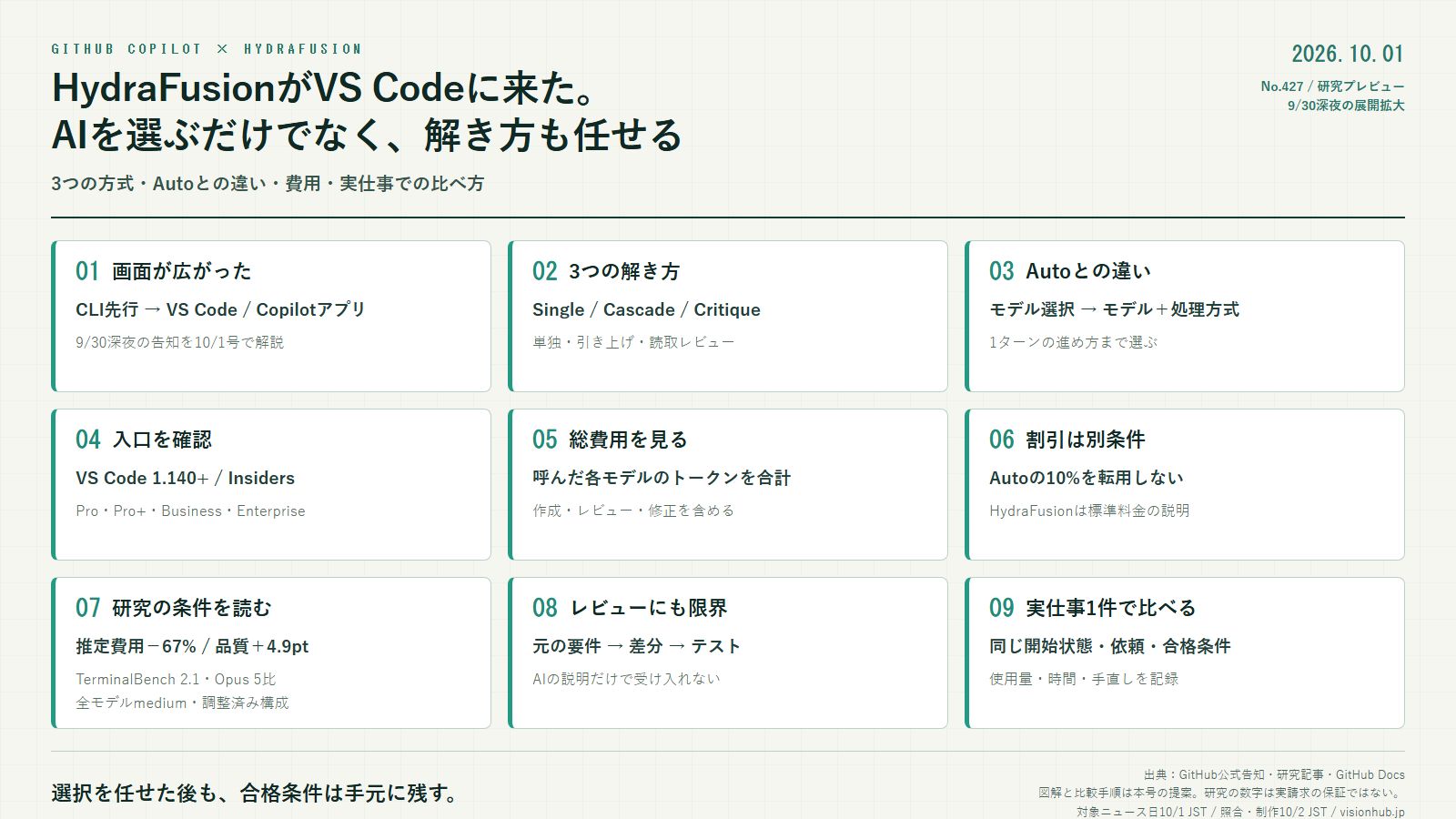This screenshot has height=819, width=1456.
Task: Click the text 9/30深夜の展開拡大
Action: pos(1346,106)
